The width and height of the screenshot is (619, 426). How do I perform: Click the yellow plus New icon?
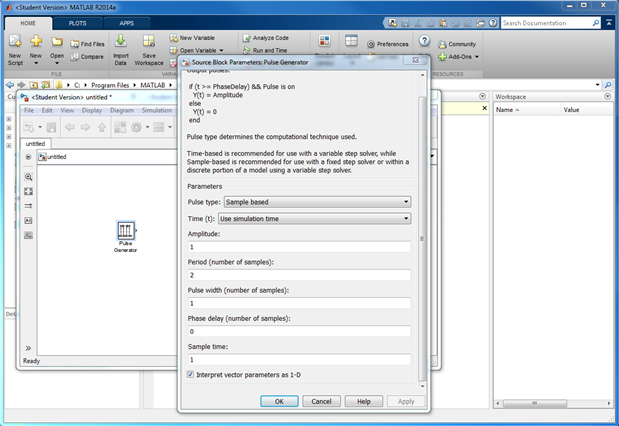coord(36,41)
